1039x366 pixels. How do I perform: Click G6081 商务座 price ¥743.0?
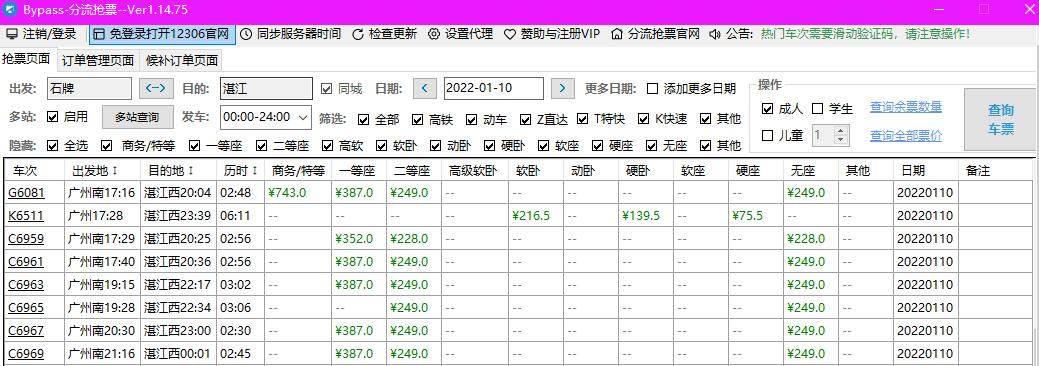[x=288, y=193]
